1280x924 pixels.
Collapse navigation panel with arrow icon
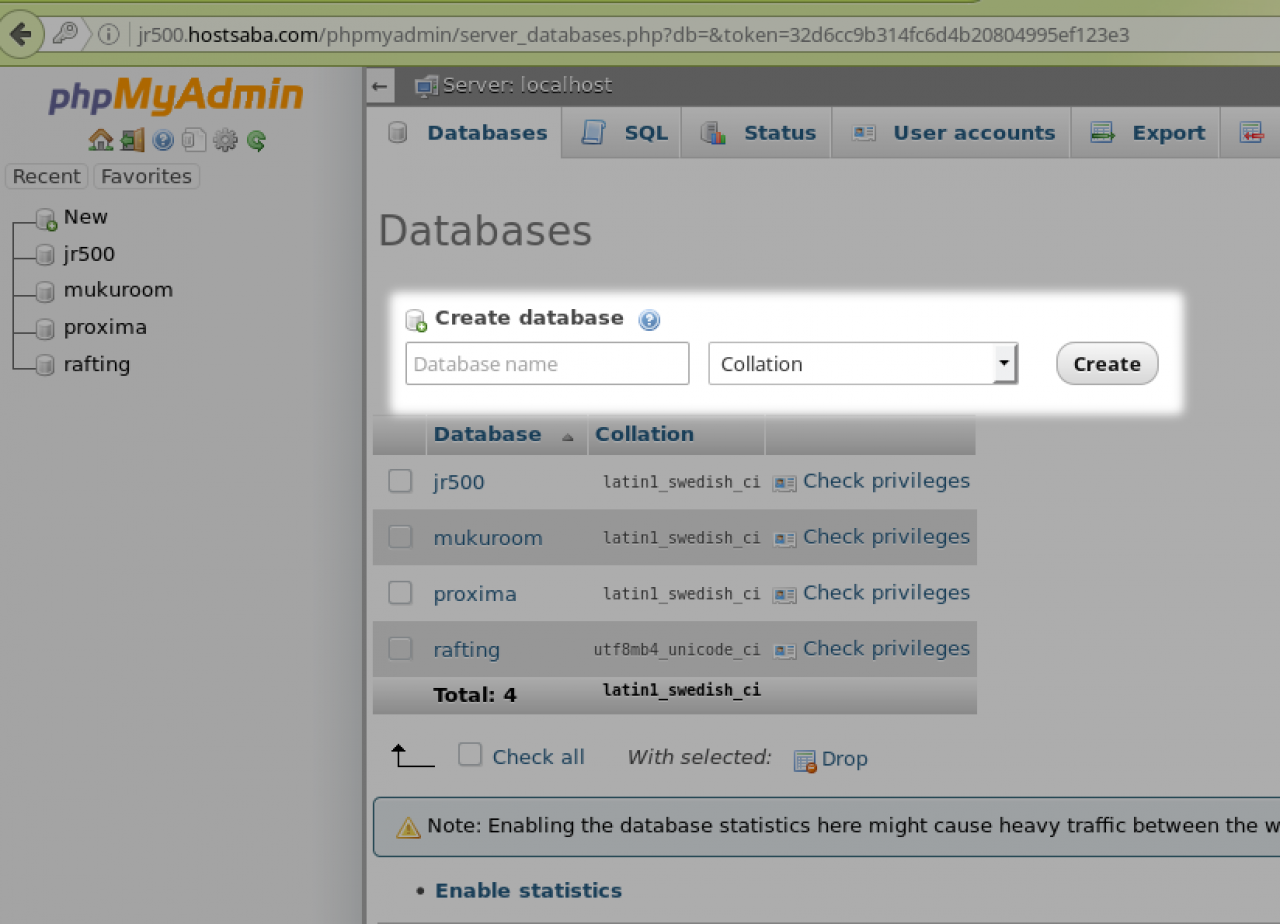click(379, 86)
